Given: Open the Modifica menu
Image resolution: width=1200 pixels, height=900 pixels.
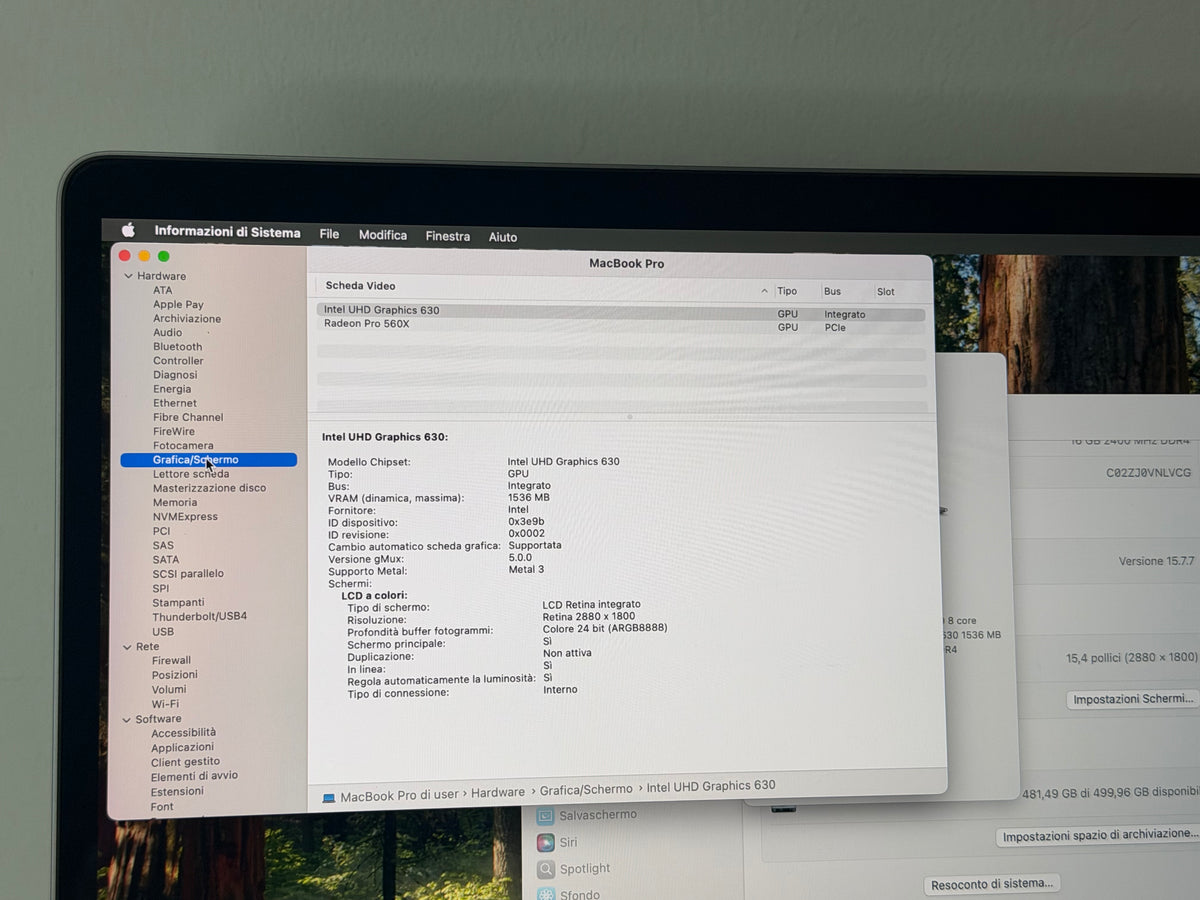Looking at the screenshot, I should tap(383, 235).
